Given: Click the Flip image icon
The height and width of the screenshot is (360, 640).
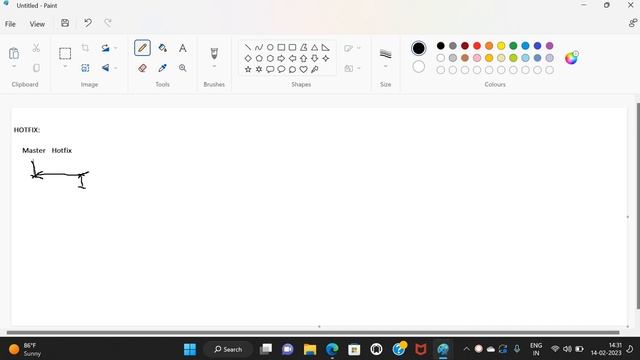Looking at the screenshot, I should click(x=105, y=68).
